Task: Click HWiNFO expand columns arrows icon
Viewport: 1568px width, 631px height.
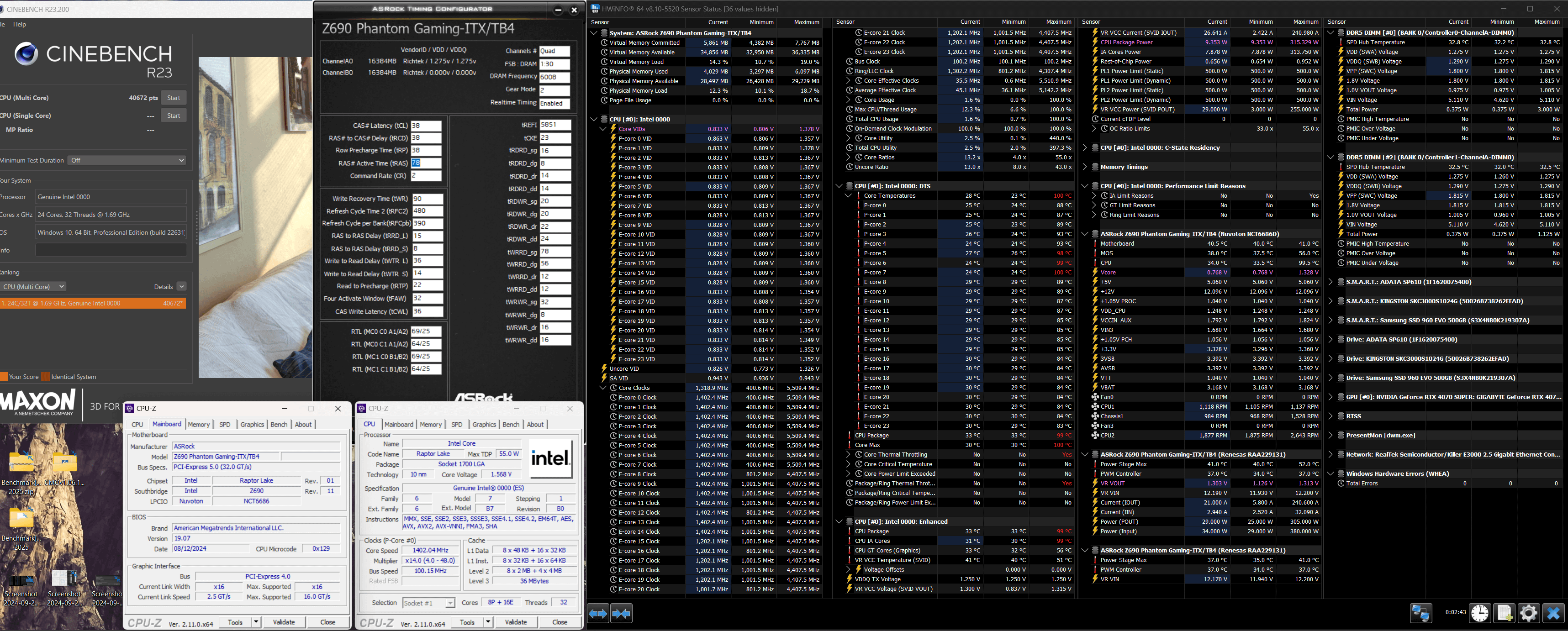Action: (598, 613)
